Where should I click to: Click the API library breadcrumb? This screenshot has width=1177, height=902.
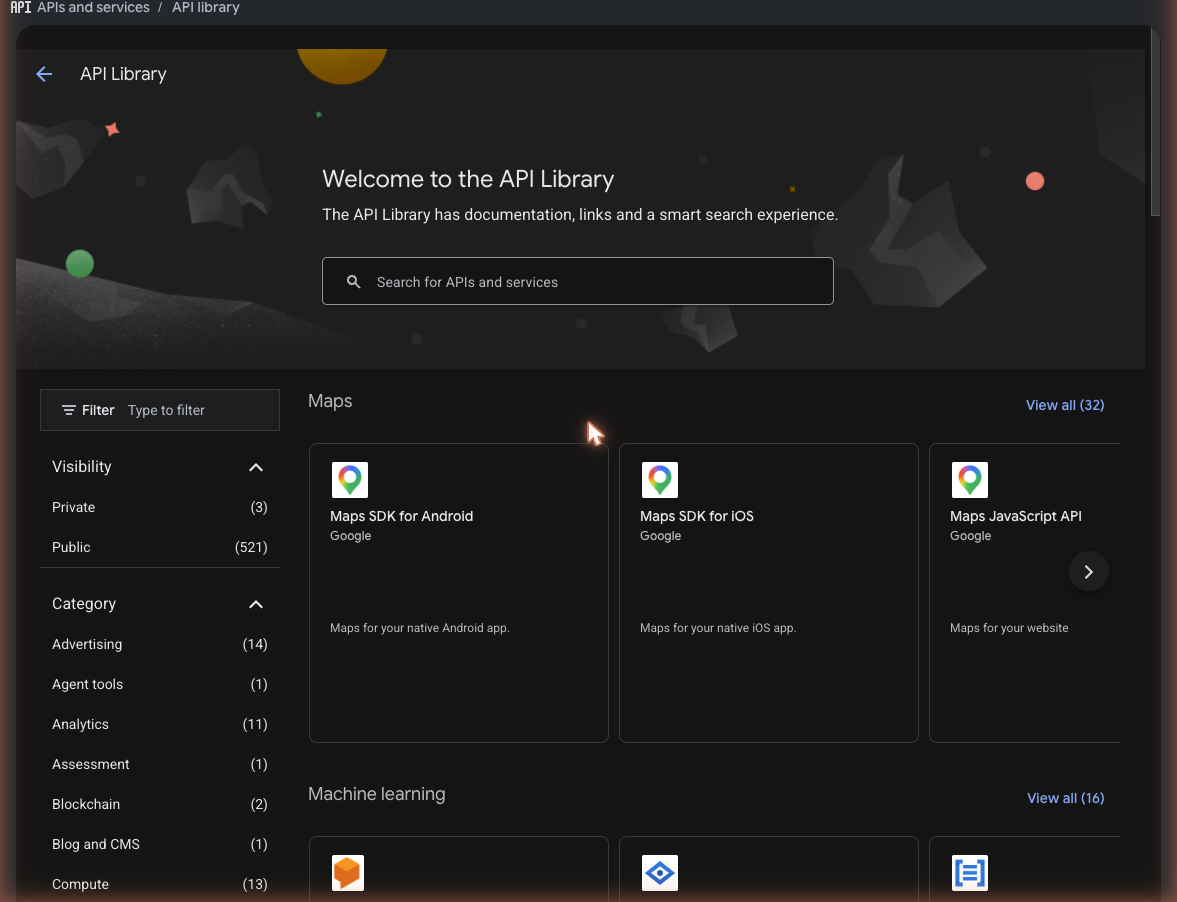coord(206,8)
